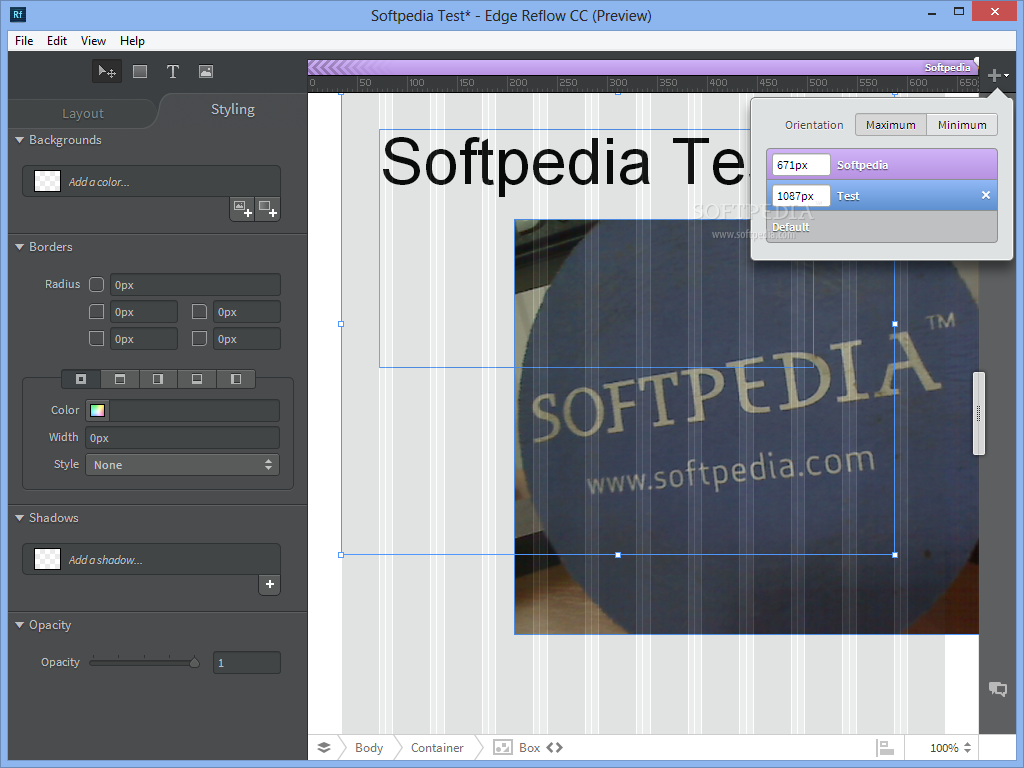1024x768 pixels.
Task: Click Box in the breadcrumb
Action: point(530,748)
